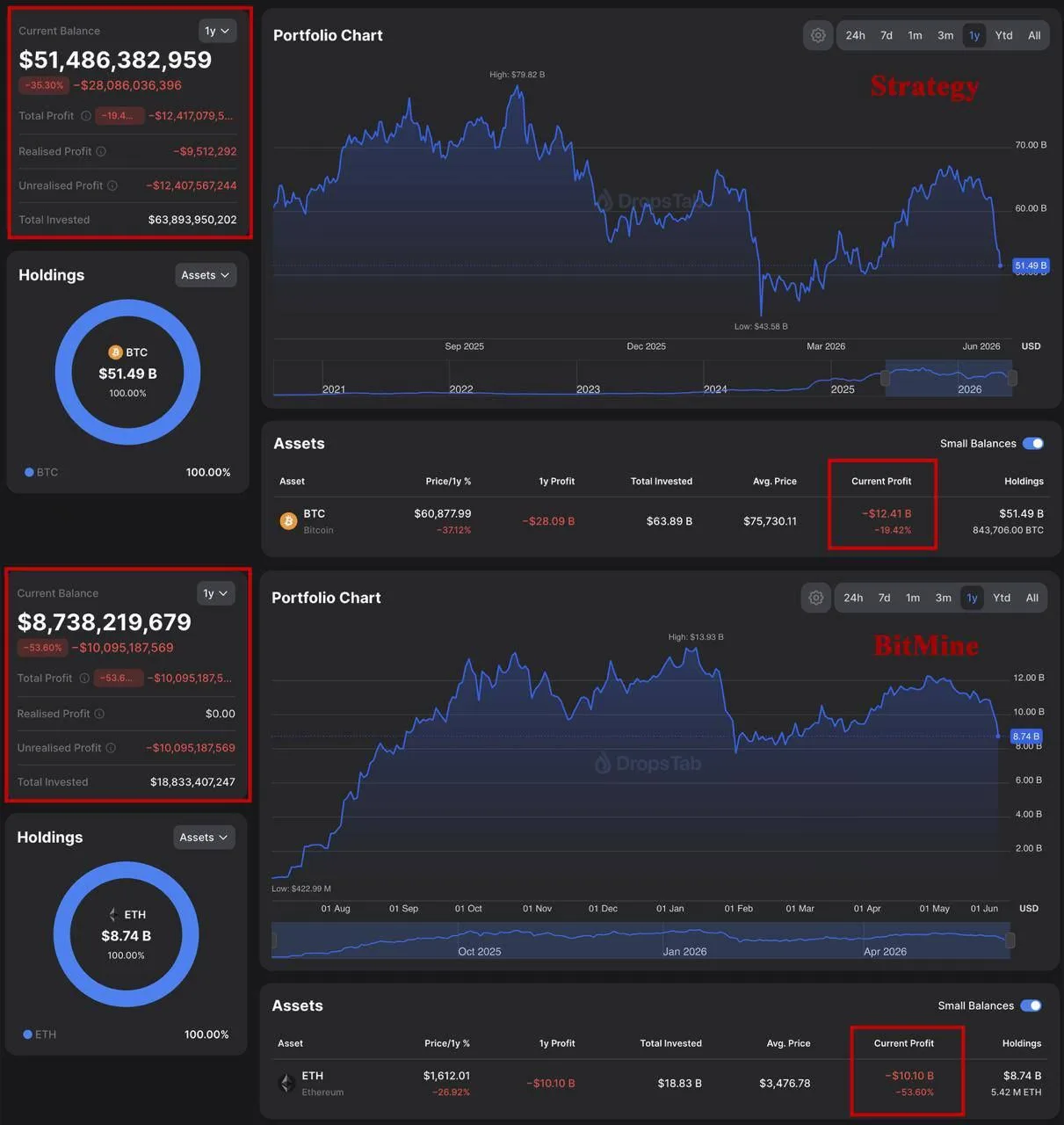The height and width of the screenshot is (1125, 1064).
Task: Toggle Small Balances switch in BitMine Assets
Action: tap(1031, 1005)
